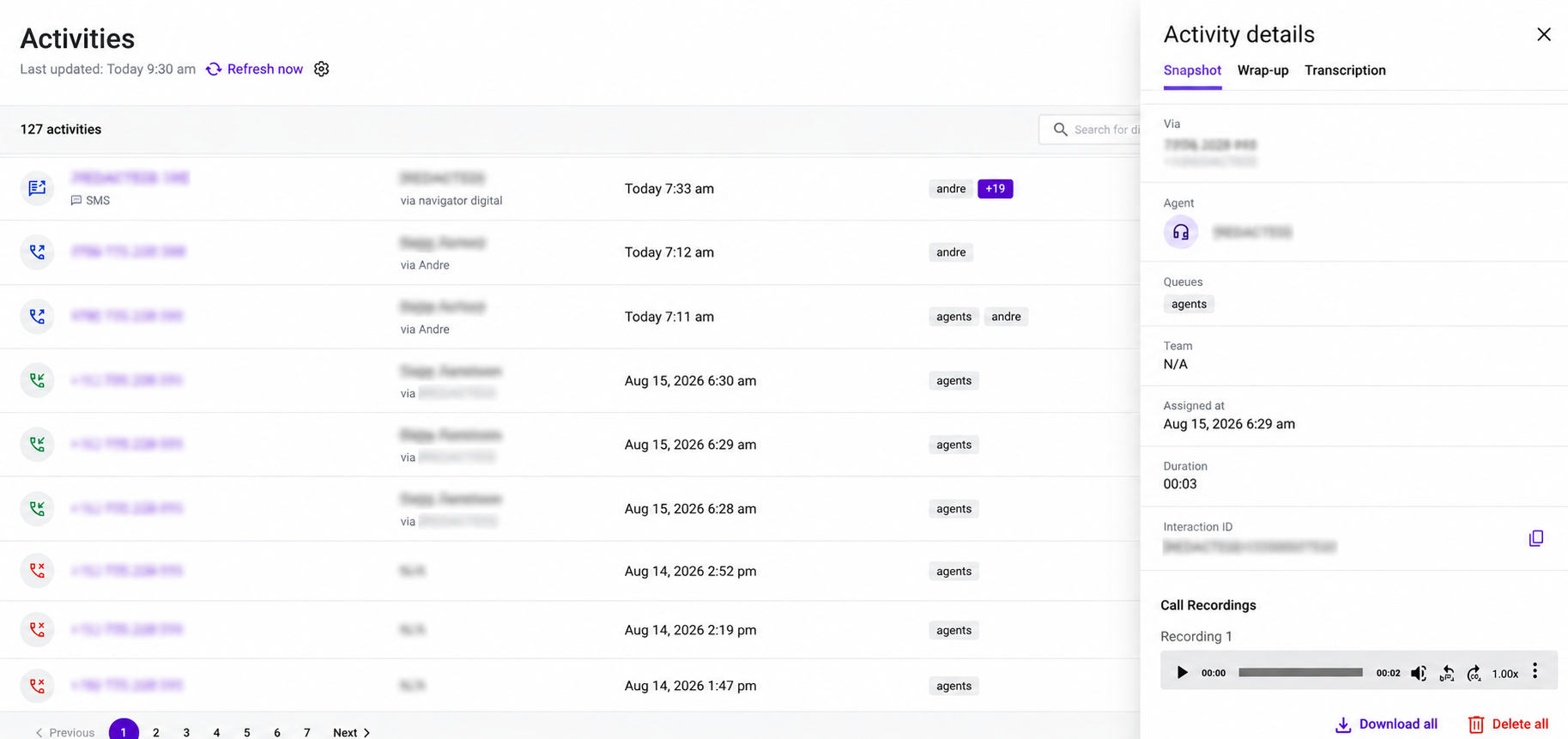This screenshot has height=739, width=1568.
Task: Click missed call icon in Aug 14 2:52 pm row
Action: pos(37,571)
